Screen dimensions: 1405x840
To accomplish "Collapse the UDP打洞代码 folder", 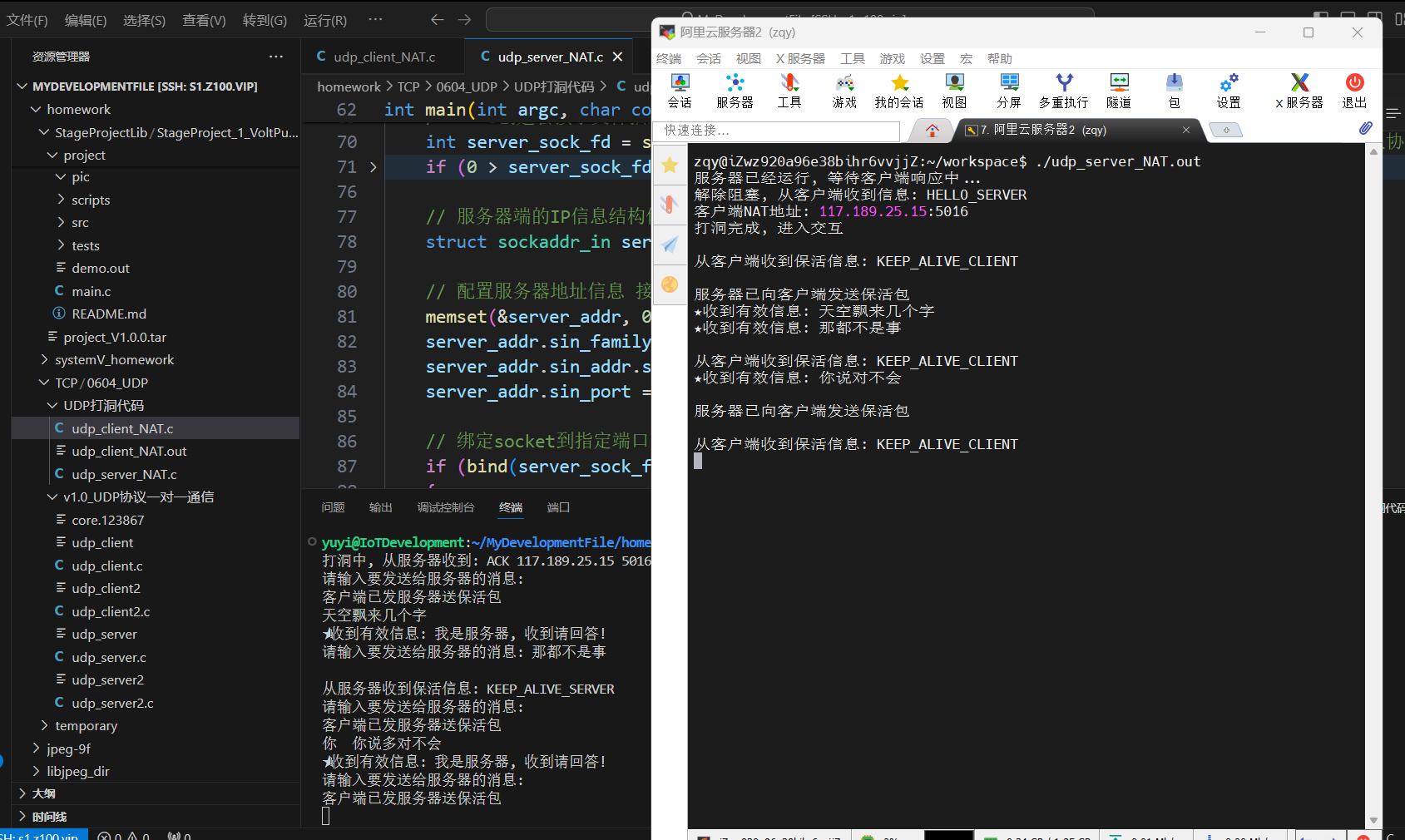I will (52, 405).
